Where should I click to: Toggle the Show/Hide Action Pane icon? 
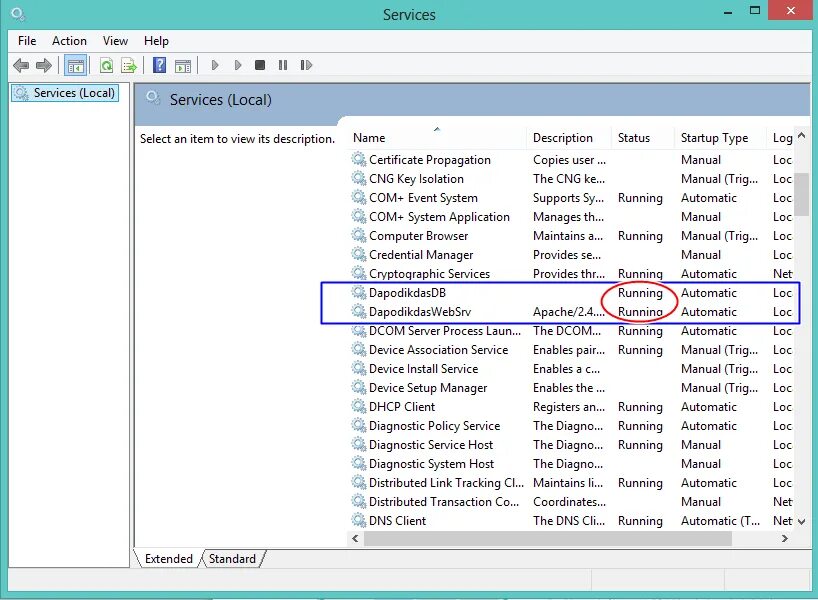183,66
